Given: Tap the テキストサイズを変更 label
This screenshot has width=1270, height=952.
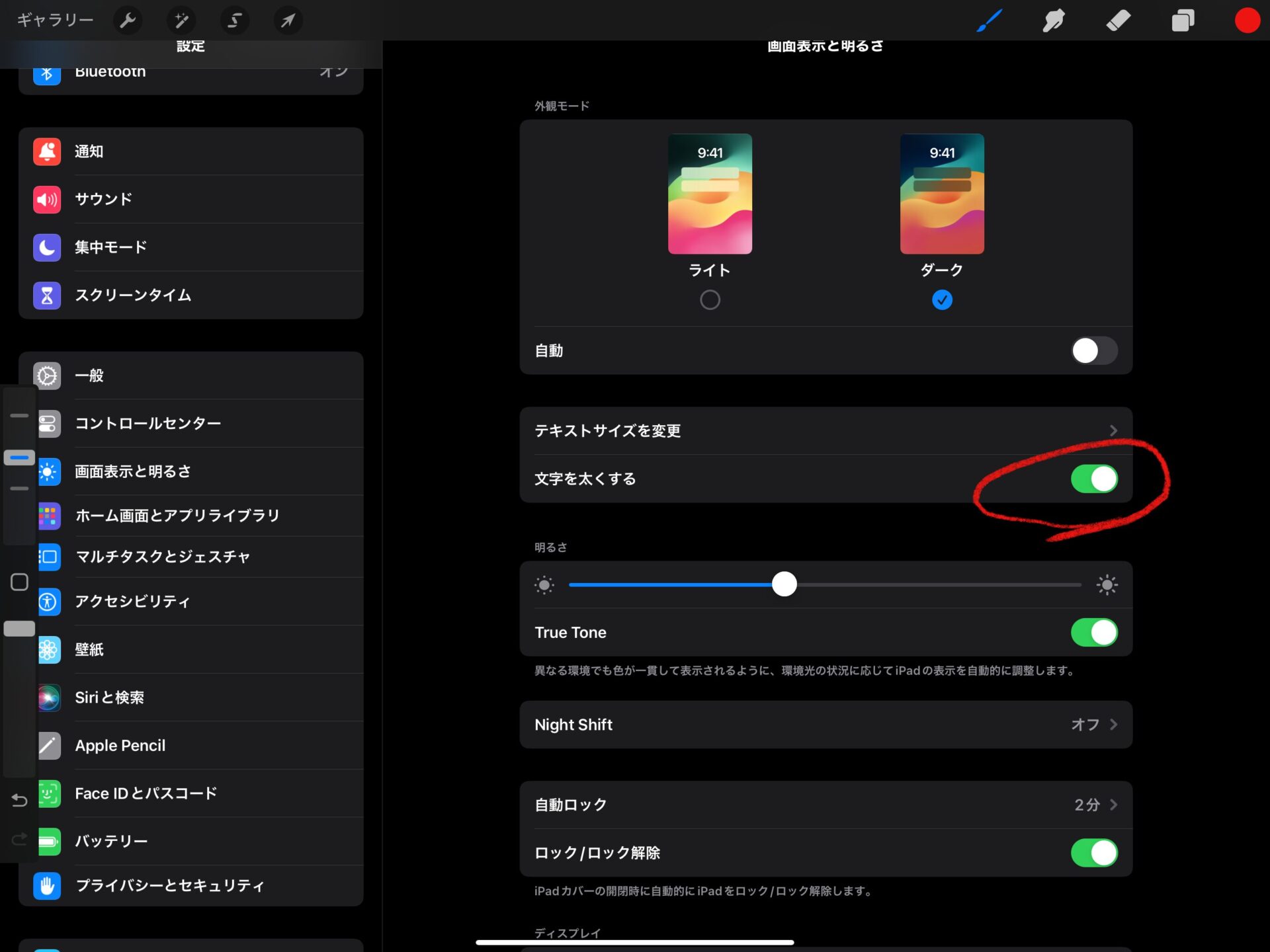Looking at the screenshot, I should click(607, 430).
